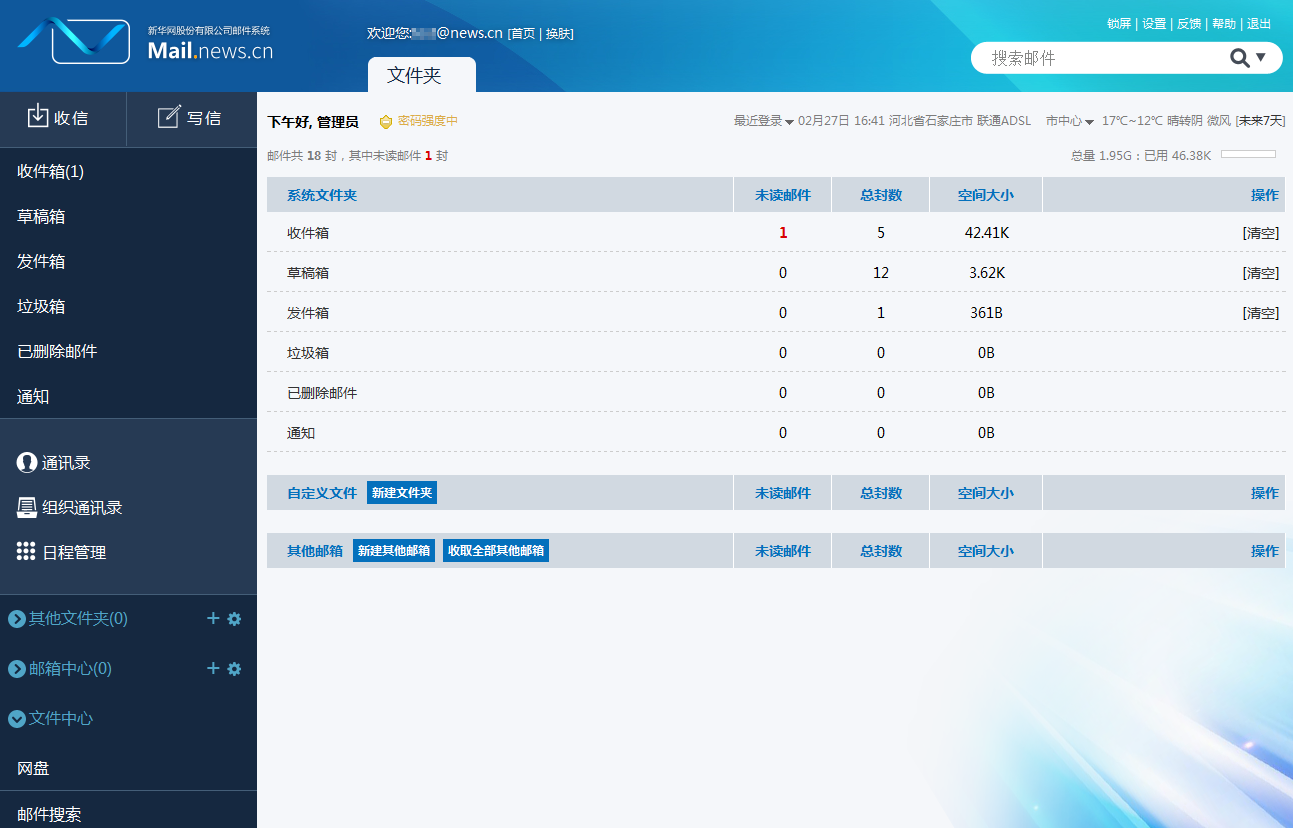Click the 收信 receive mail icon
This screenshot has height=828, width=1293.
38,117
